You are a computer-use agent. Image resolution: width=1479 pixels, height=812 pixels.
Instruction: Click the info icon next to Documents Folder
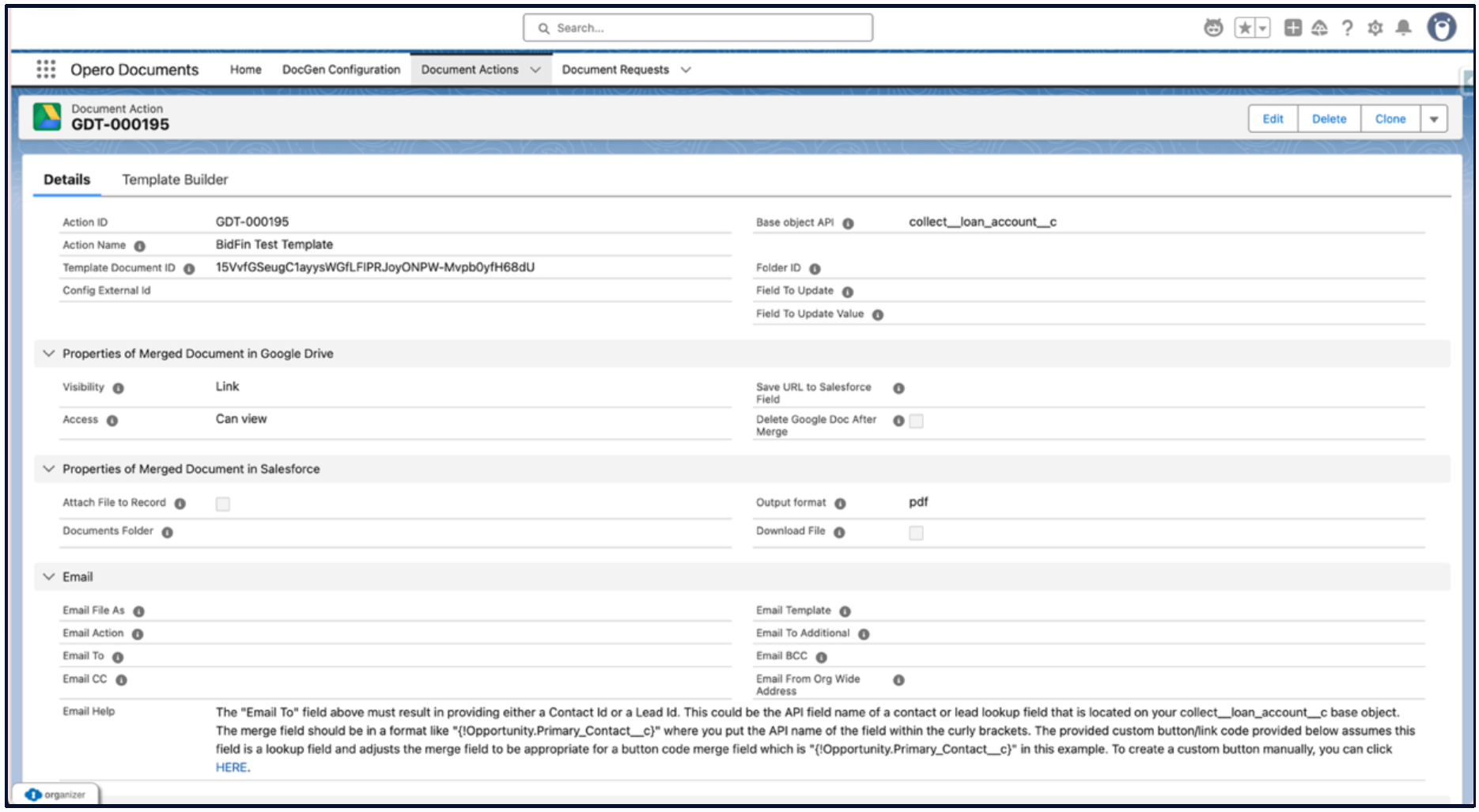[167, 532]
